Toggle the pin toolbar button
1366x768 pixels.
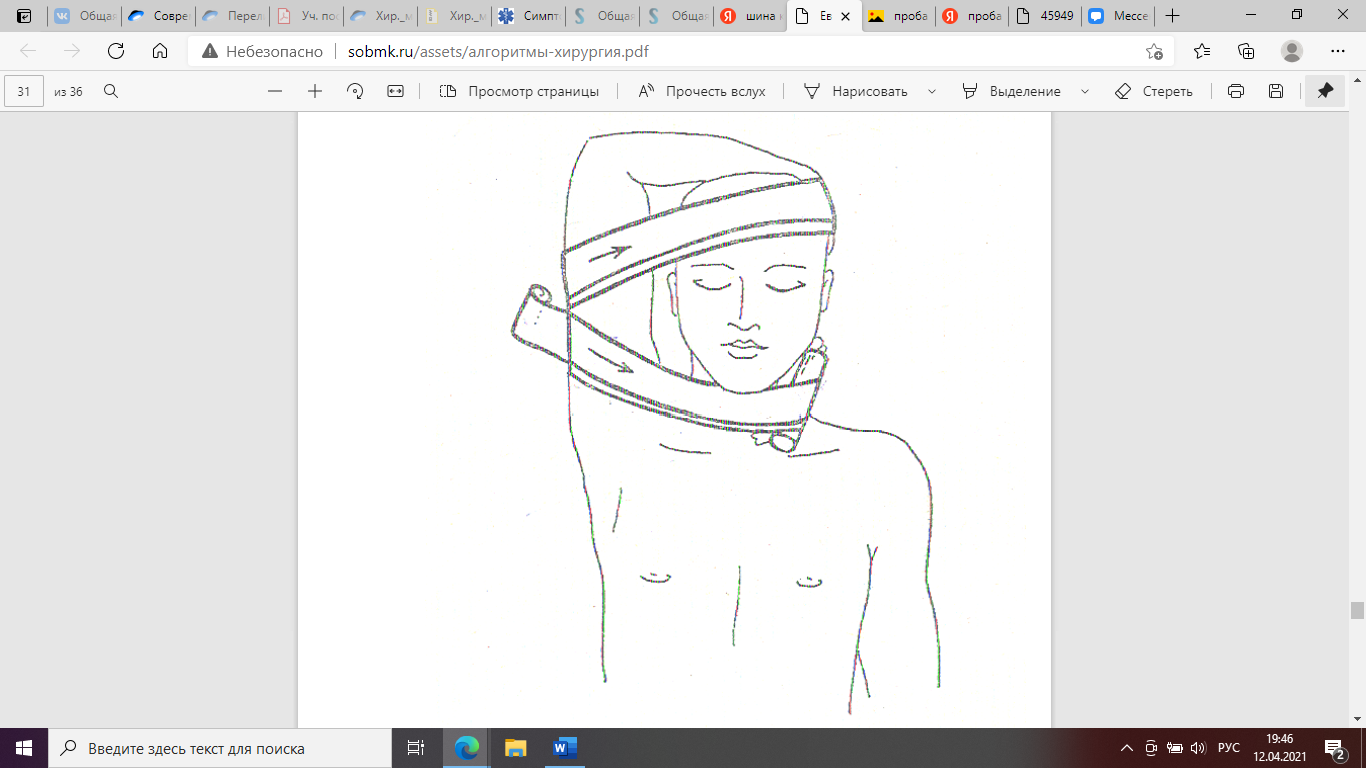point(1325,91)
